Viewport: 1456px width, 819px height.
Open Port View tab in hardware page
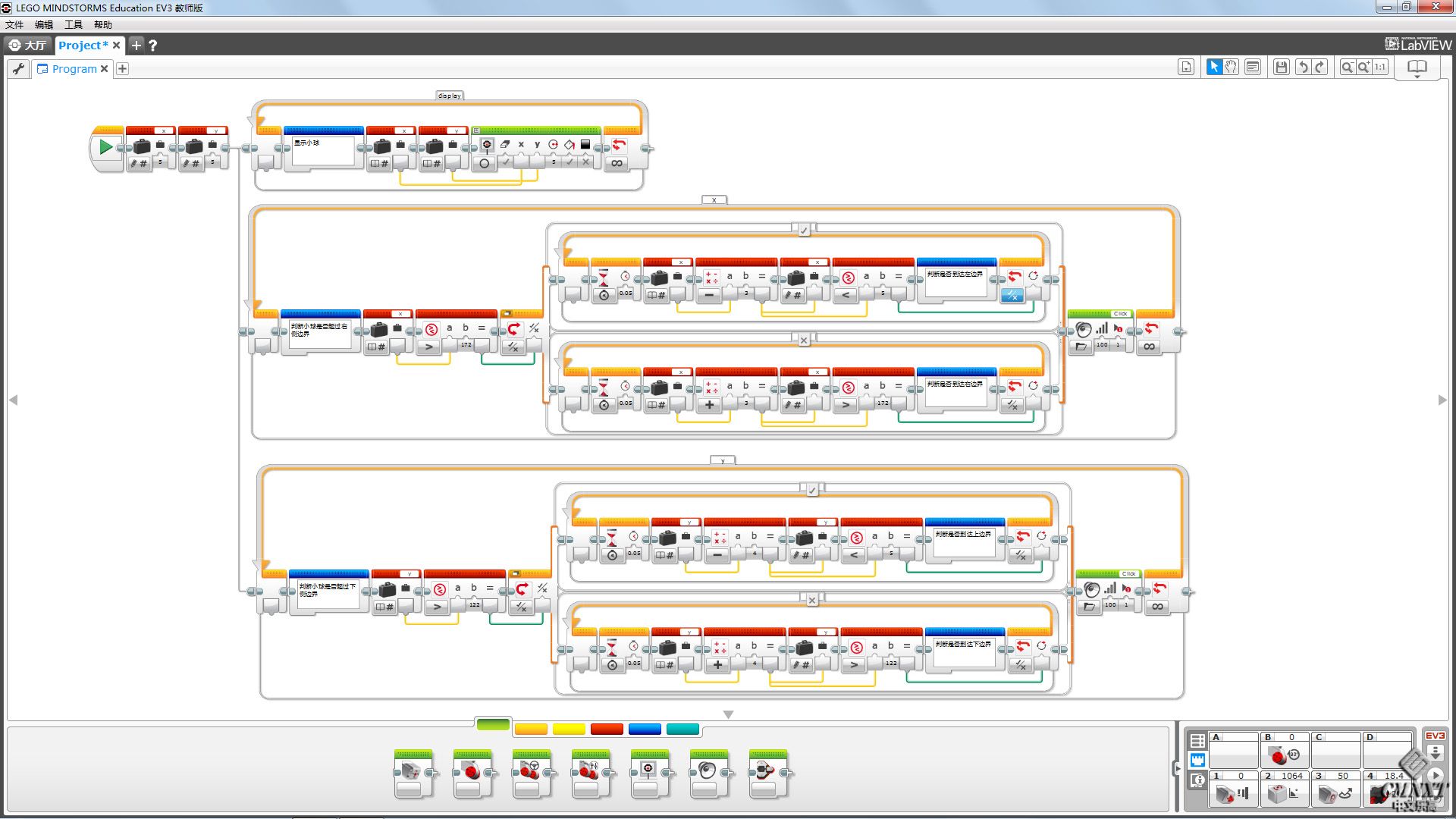click(x=1197, y=761)
